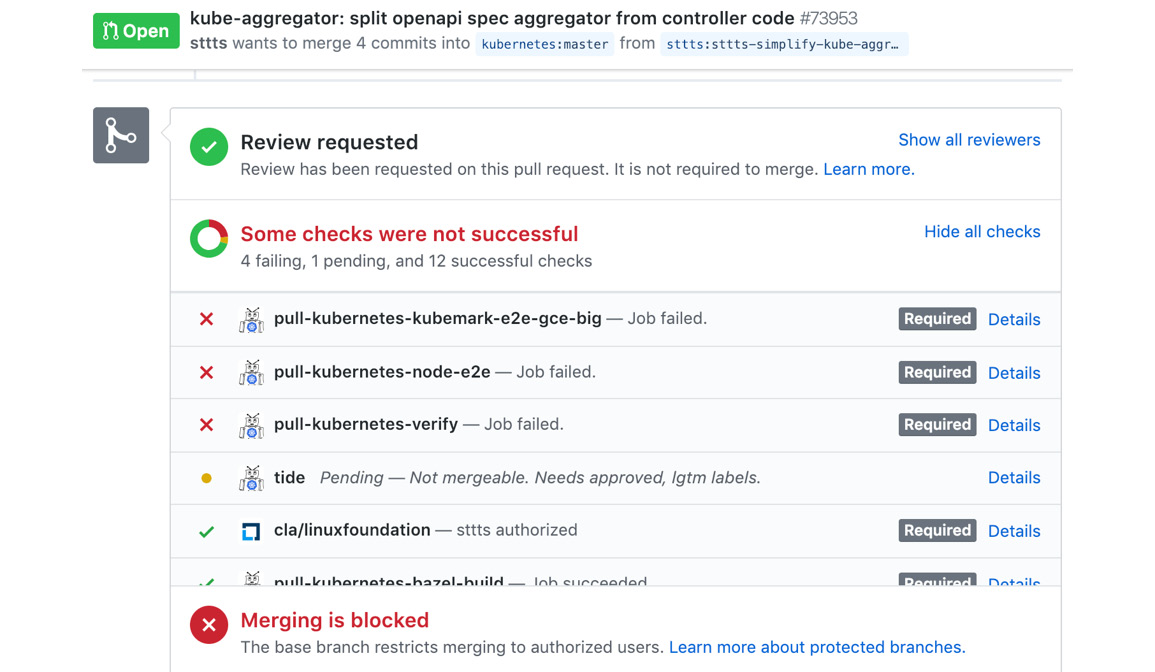Open Details for the tide check

point(1014,478)
